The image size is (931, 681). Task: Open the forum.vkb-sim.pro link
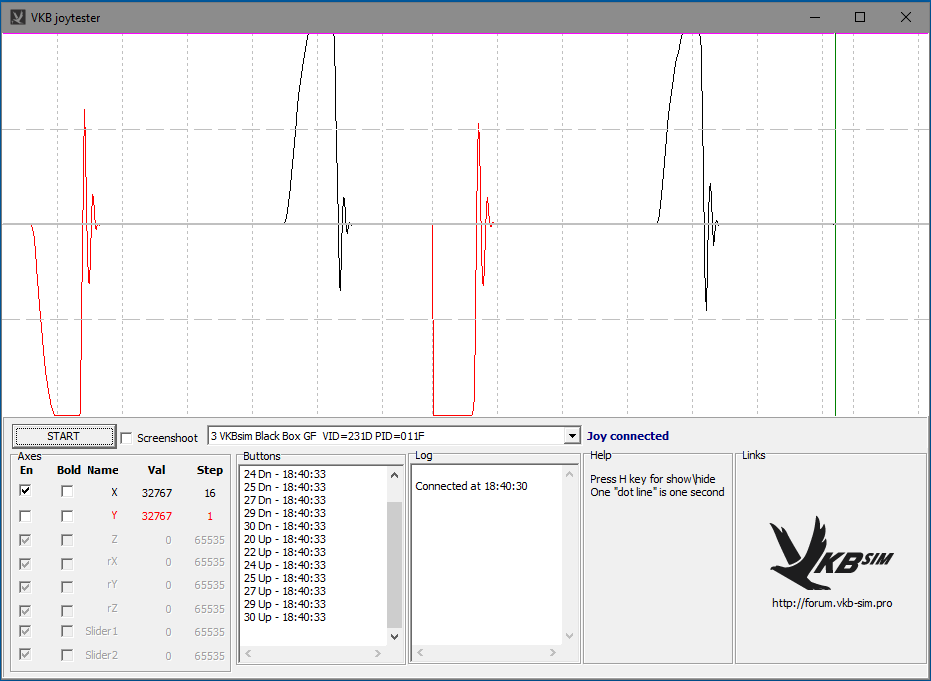coord(831,603)
